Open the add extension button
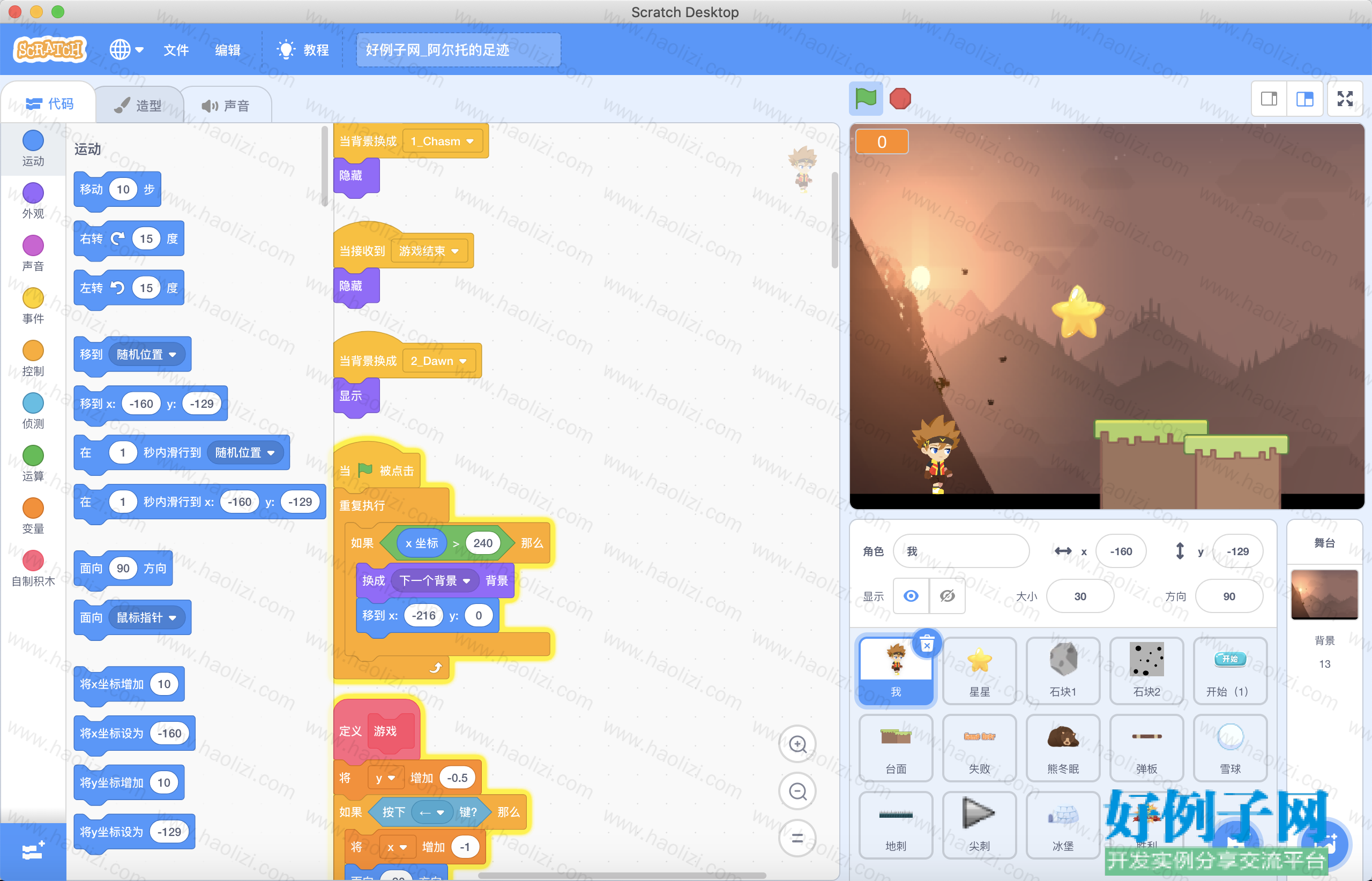The image size is (1372, 881). pyautogui.click(x=33, y=851)
